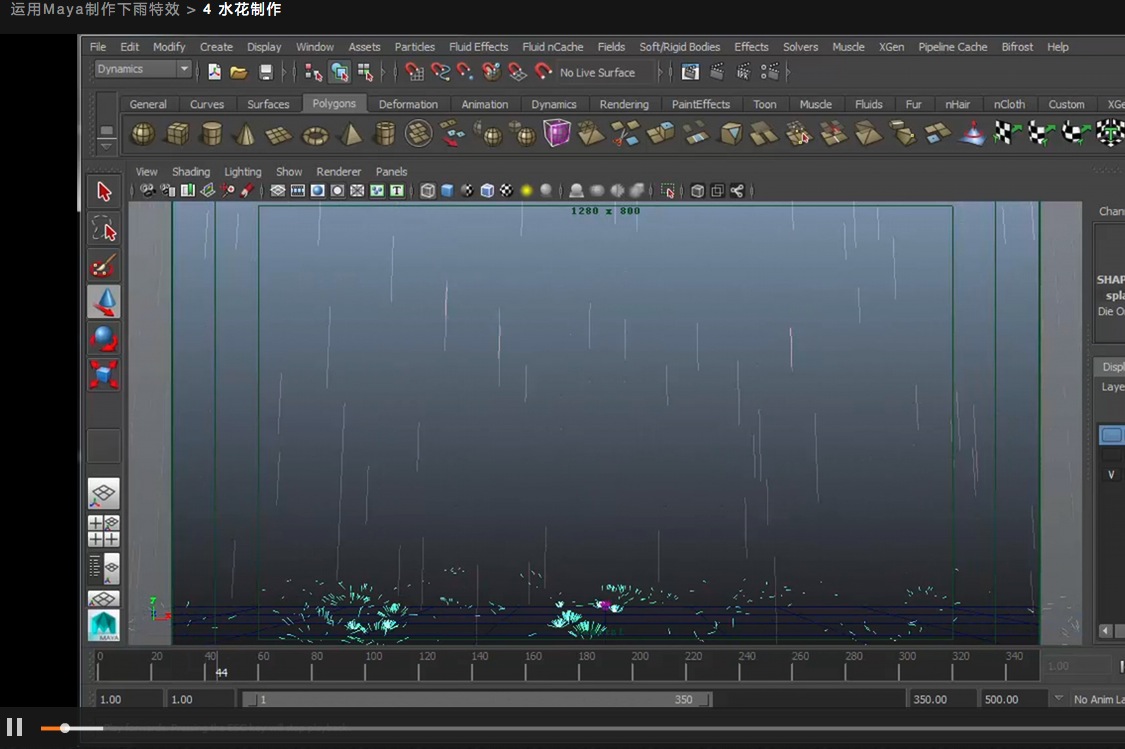
Task: Open the Soft/Rigid Bodies menu
Action: 679,47
